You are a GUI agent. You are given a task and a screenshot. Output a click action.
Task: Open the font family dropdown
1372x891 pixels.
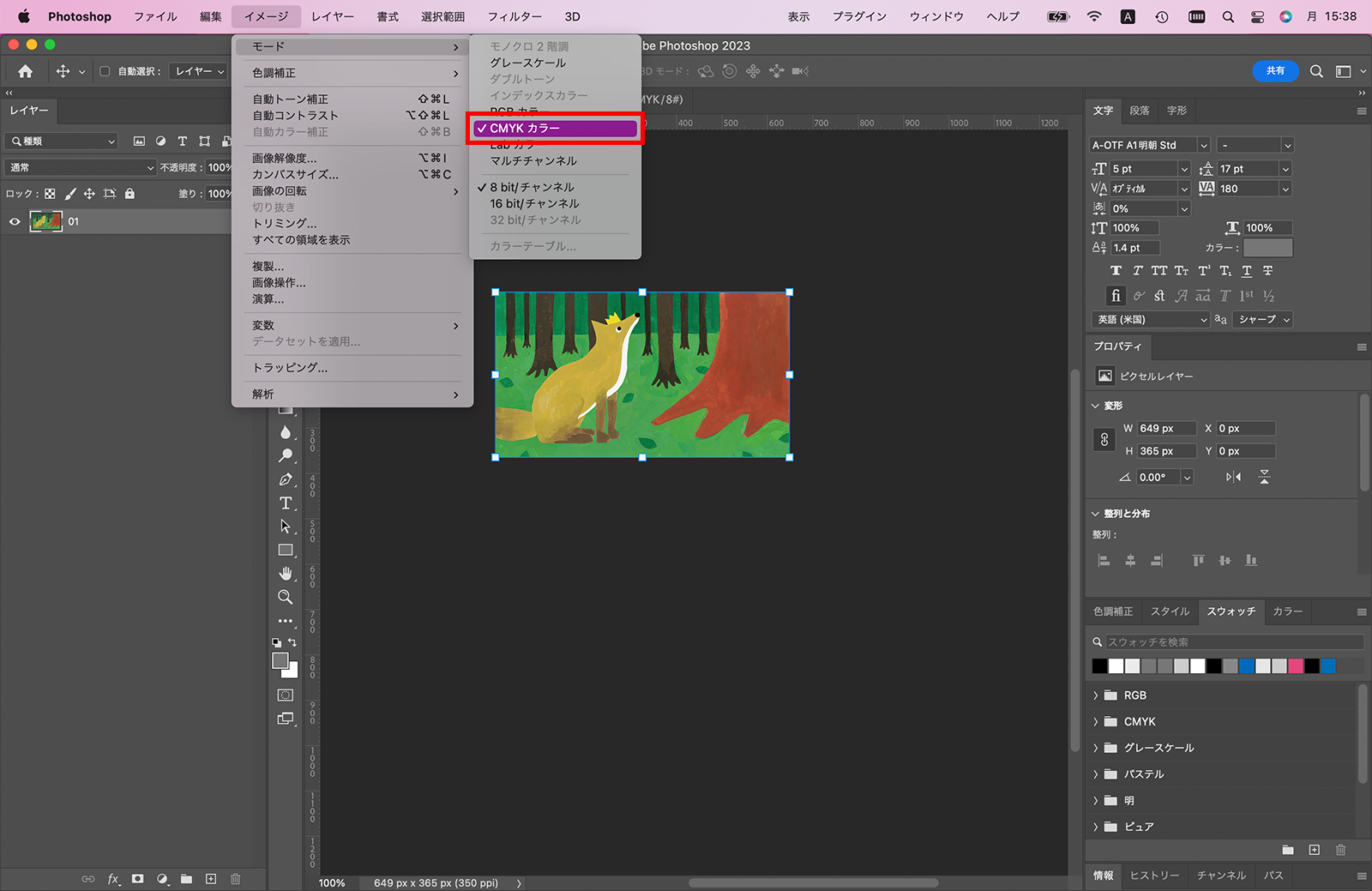click(1203, 145)
